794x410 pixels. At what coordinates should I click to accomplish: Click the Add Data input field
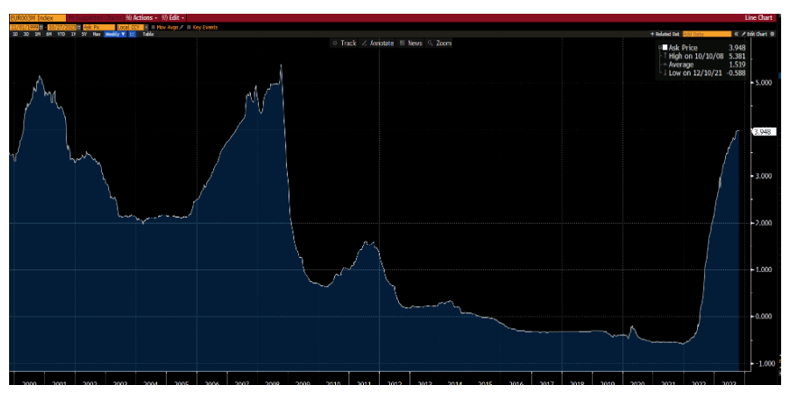point(706,34)
